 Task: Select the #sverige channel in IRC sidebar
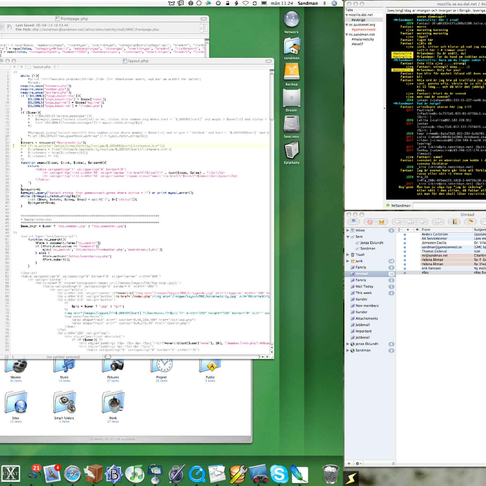point(359,20)
